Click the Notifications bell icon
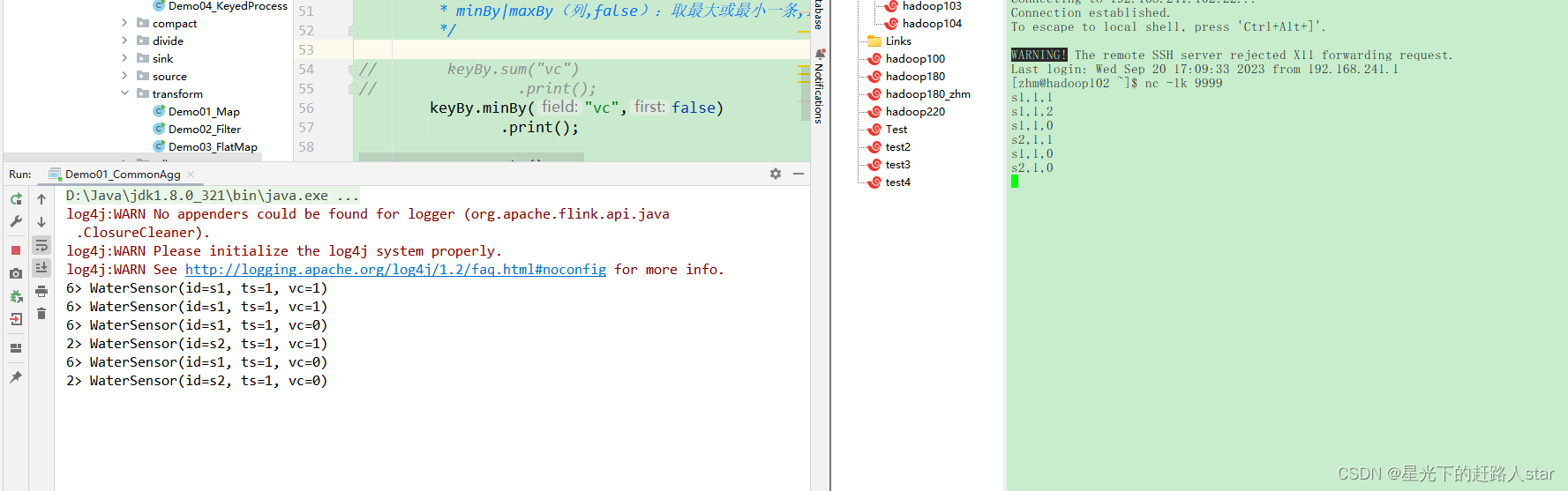 tap(819, 54)
